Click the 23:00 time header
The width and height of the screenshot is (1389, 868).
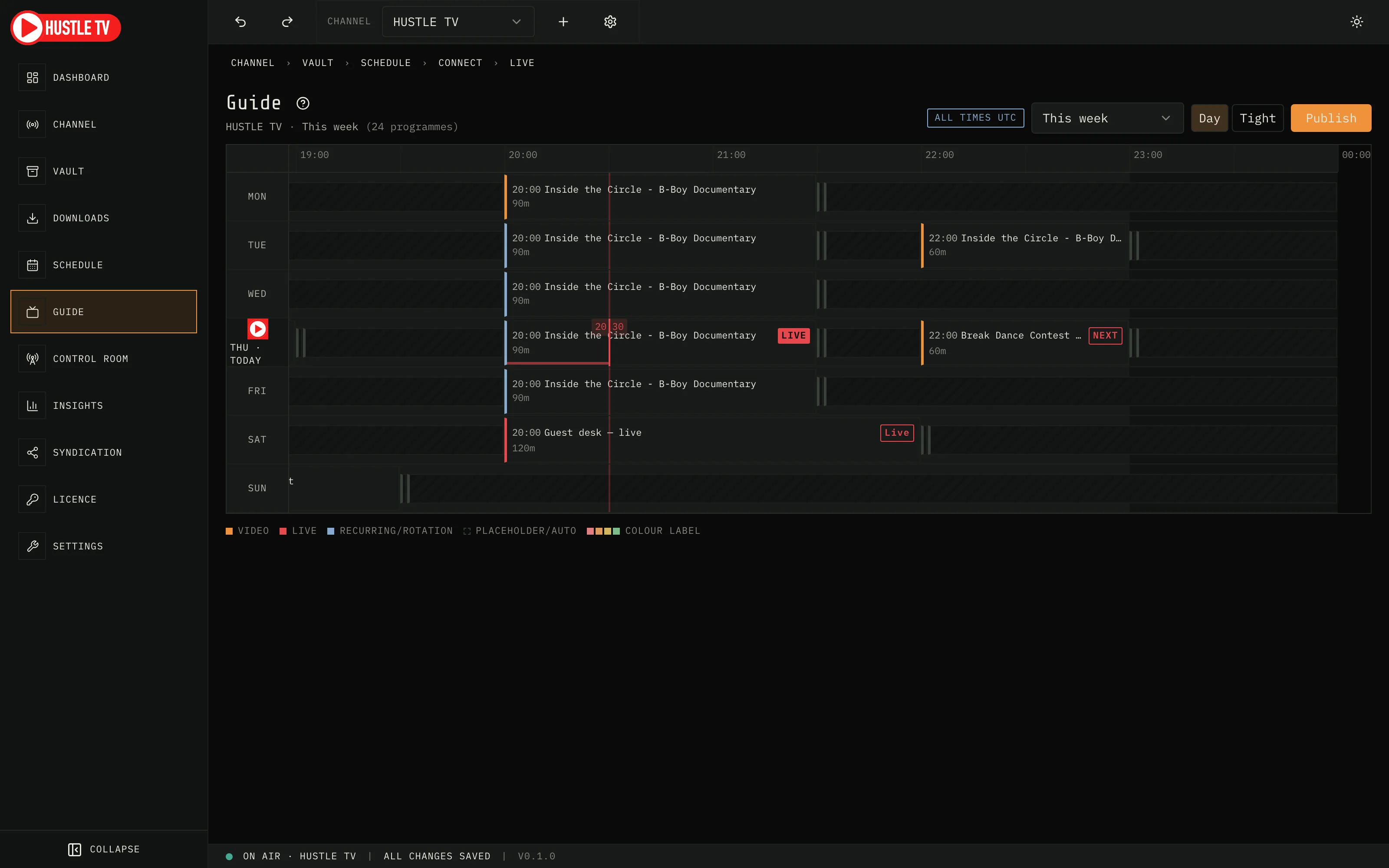tap(1148, 155)
